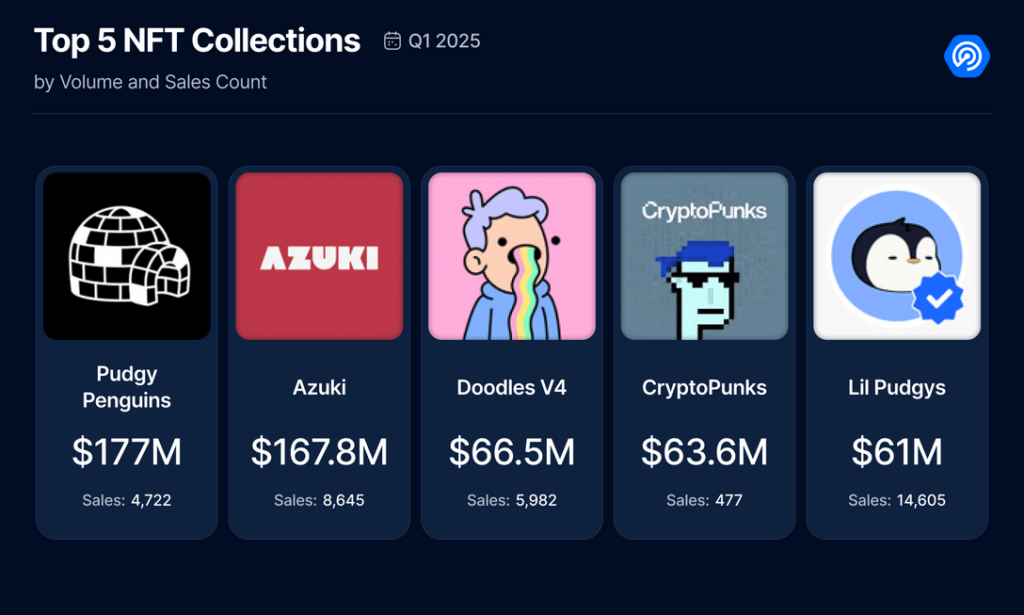1024x615 pixels.
Task: Click the CryptoPunks collection name text
Action: pyautogui.click(x=704, y=387)
